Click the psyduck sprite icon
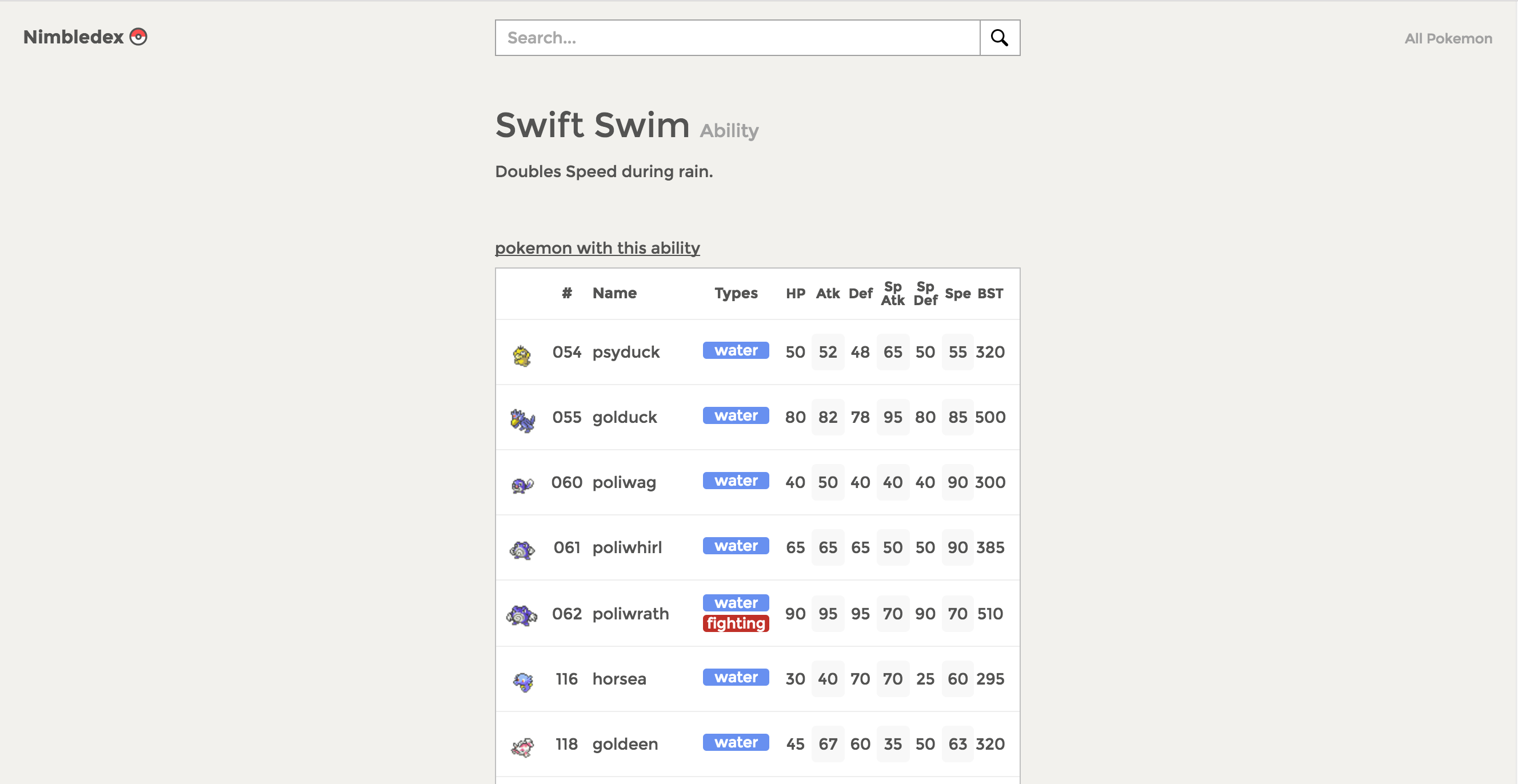The height and width of the screenshot is (784, 1518). click(521, 355)
